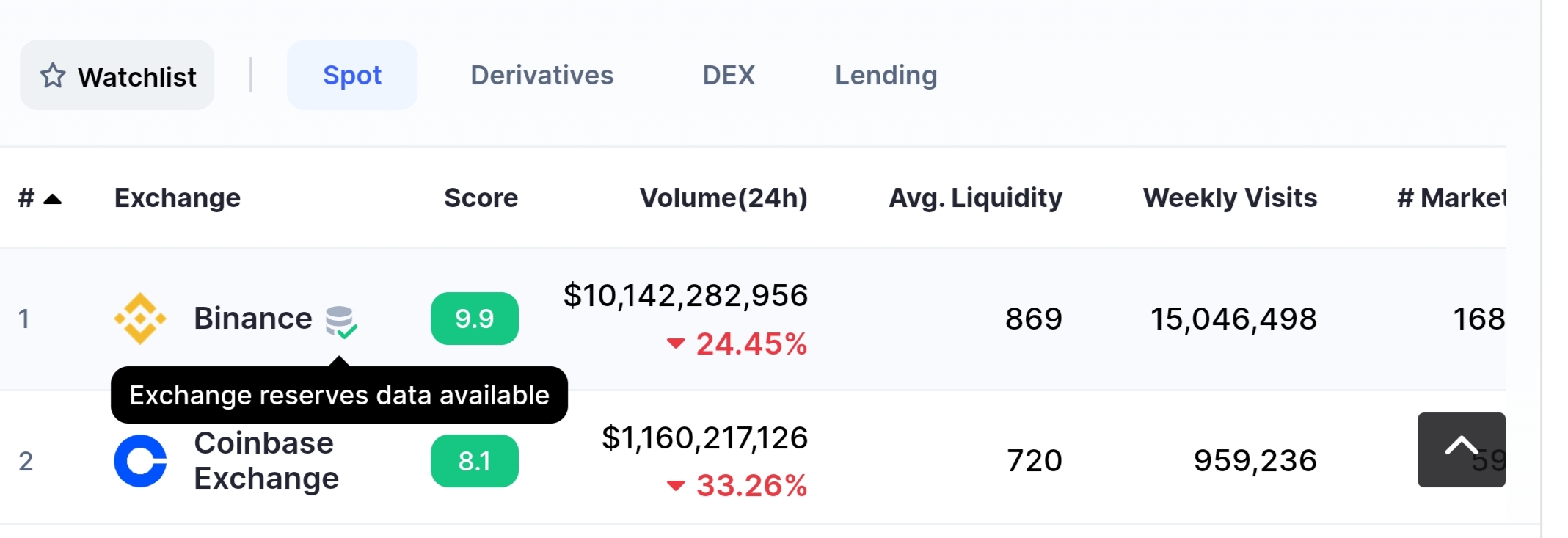This screenshot has width=1568, height=538.
Task: Click the Coinbase Exchange logo icon
Action: click(x=140, y=461)
